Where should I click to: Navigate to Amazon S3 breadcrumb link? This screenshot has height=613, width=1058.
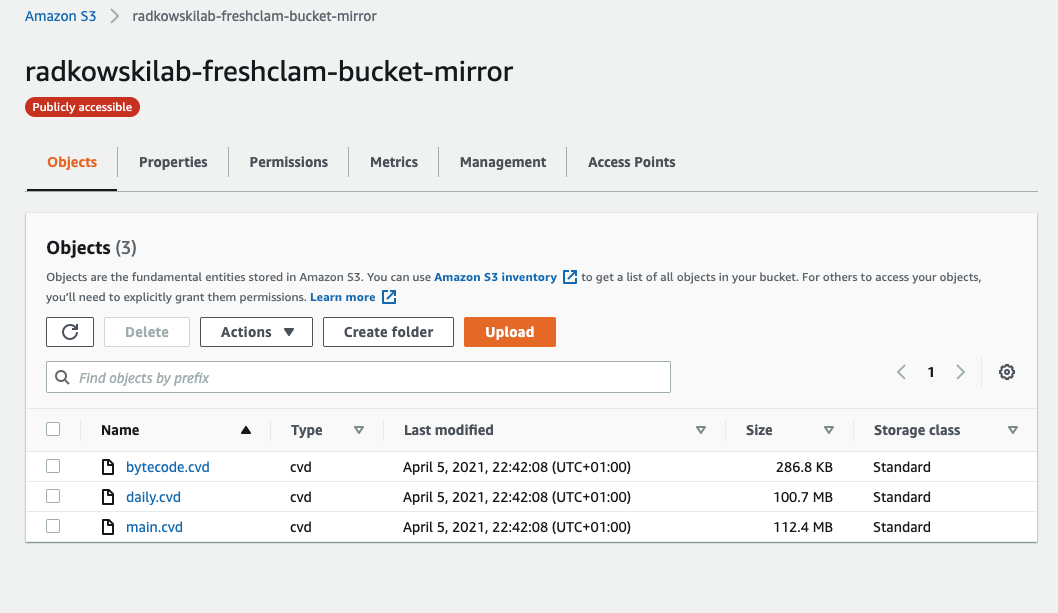click(61, 16)
